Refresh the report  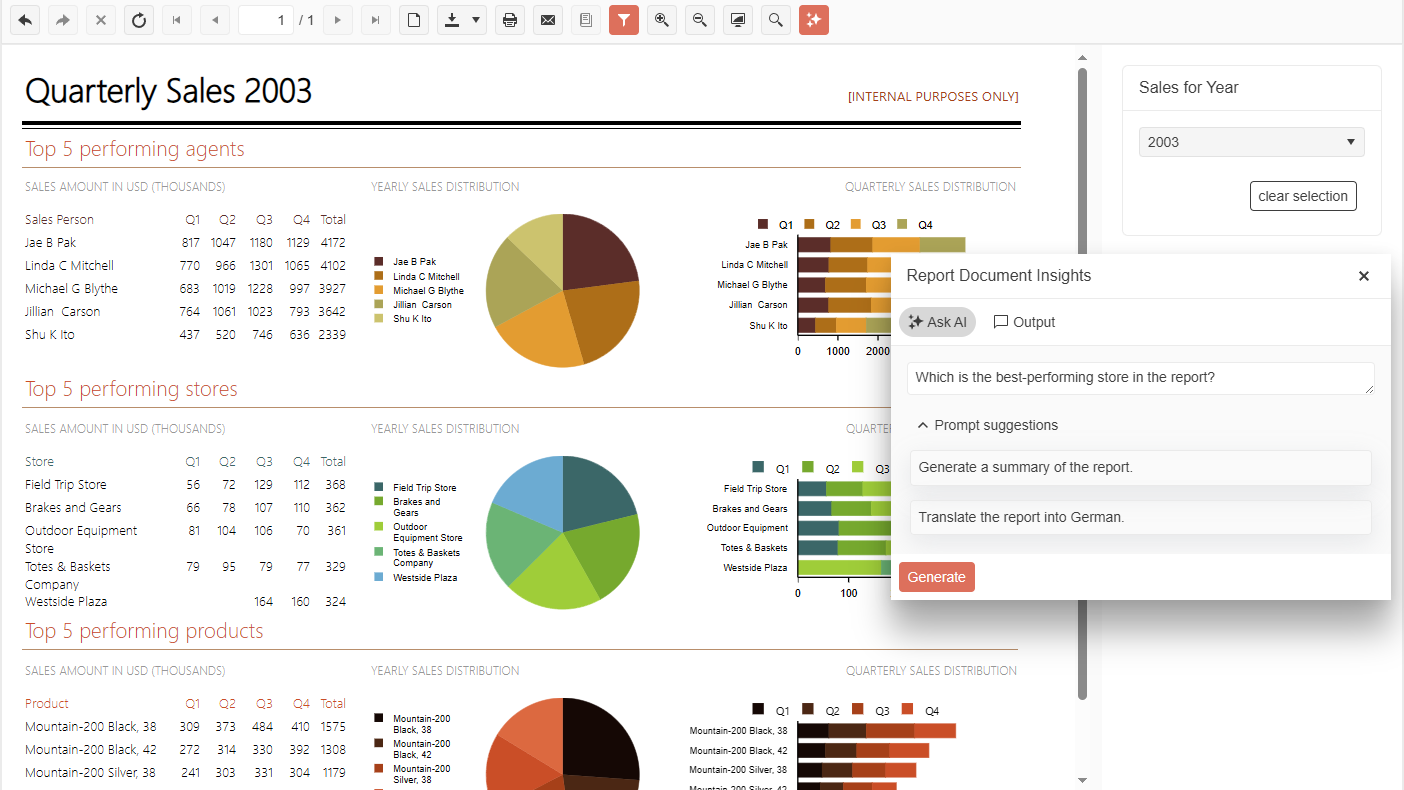(x=138, y=20)
